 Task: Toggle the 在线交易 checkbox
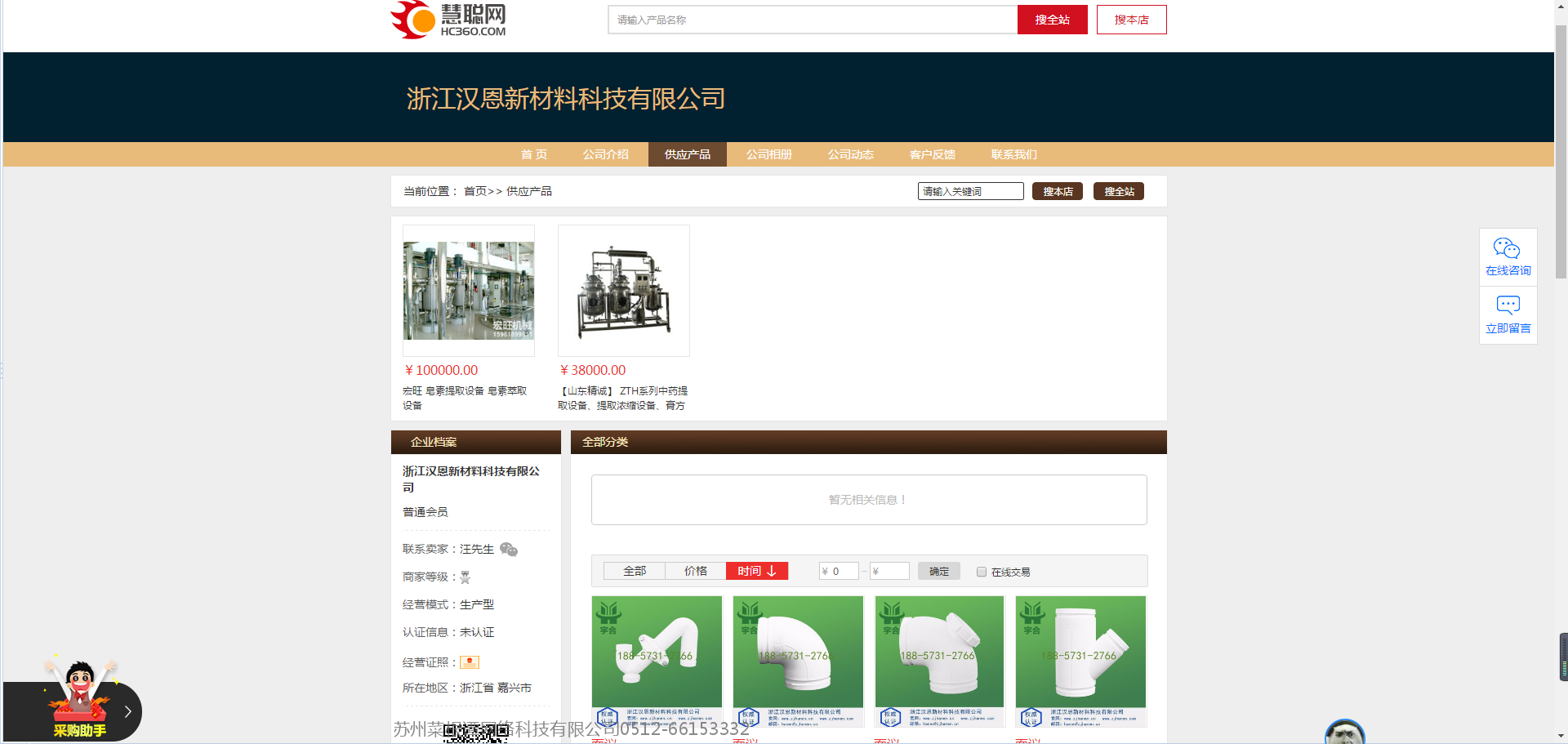(982, 572)
